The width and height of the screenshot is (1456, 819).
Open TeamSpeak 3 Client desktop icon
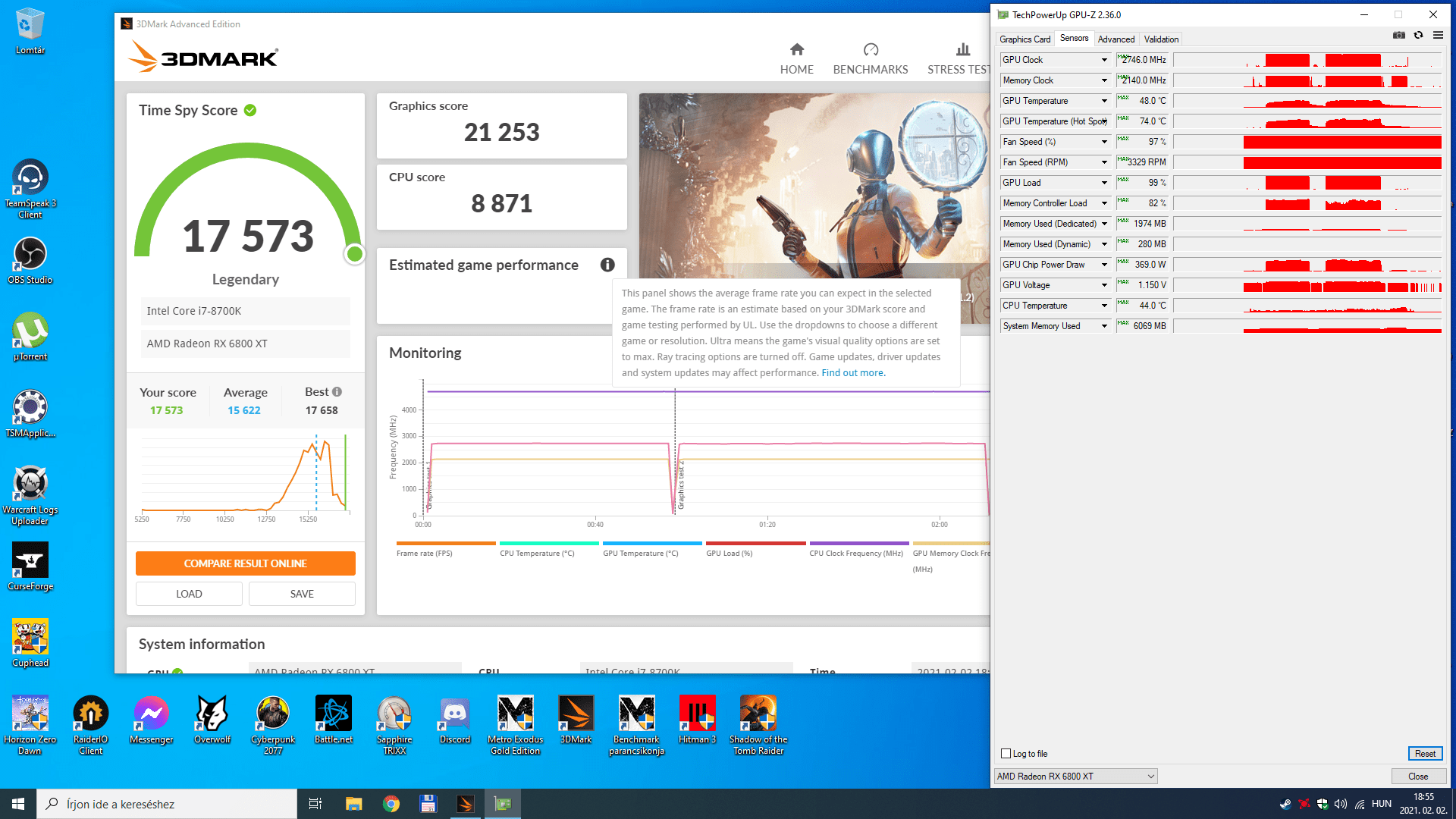click(30, 190)
